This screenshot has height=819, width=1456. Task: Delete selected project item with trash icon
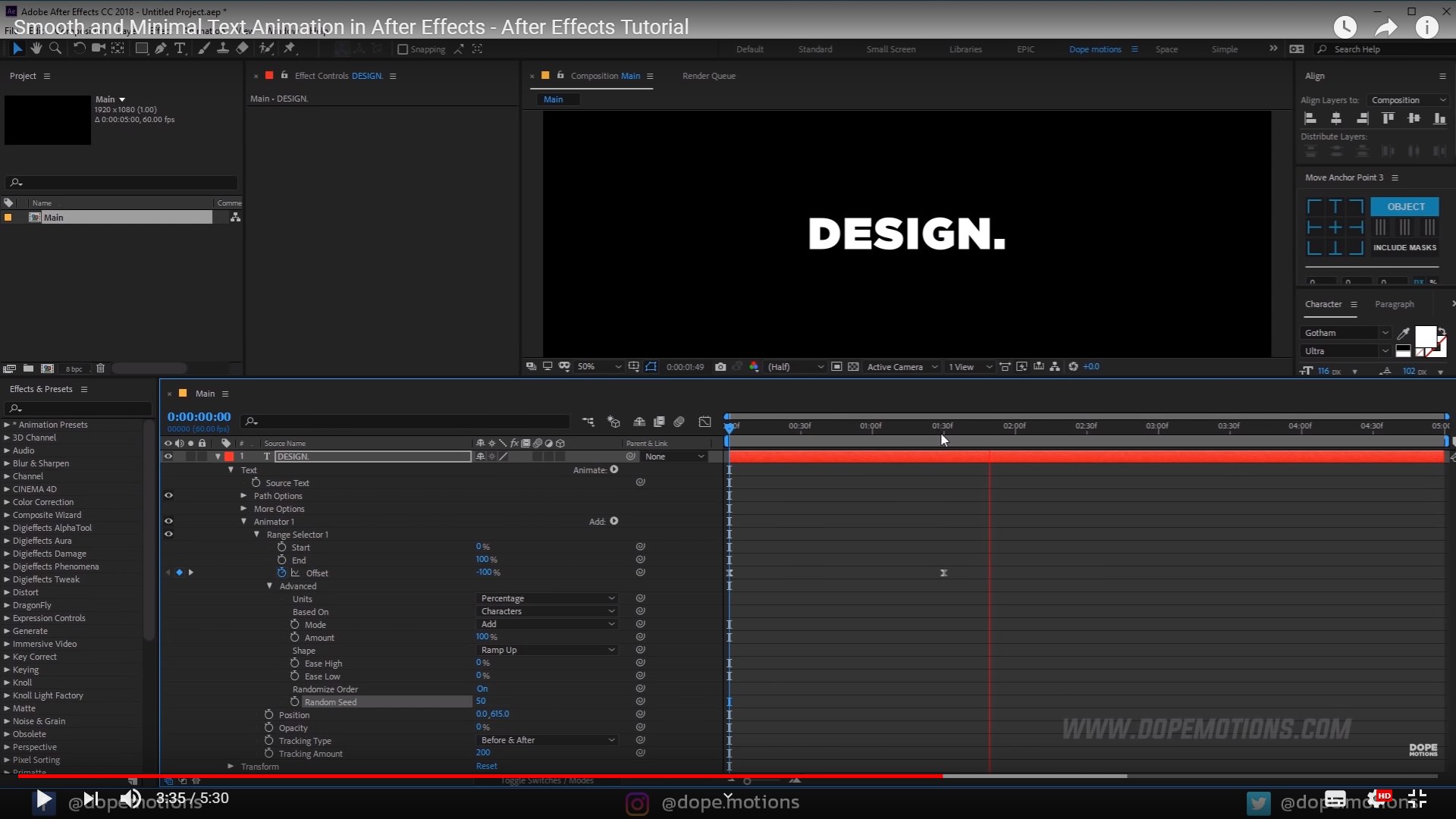[x=100, y=369]
